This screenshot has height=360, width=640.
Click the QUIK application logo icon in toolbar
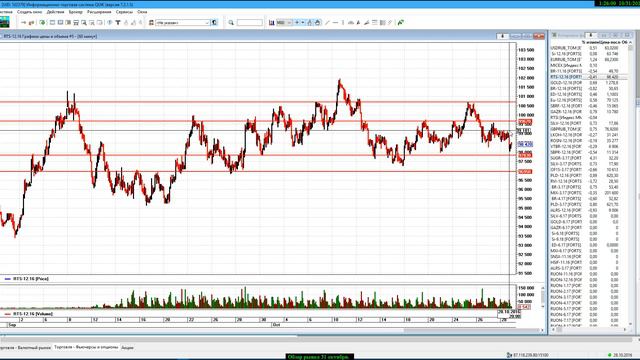click(x=4, y=22)
